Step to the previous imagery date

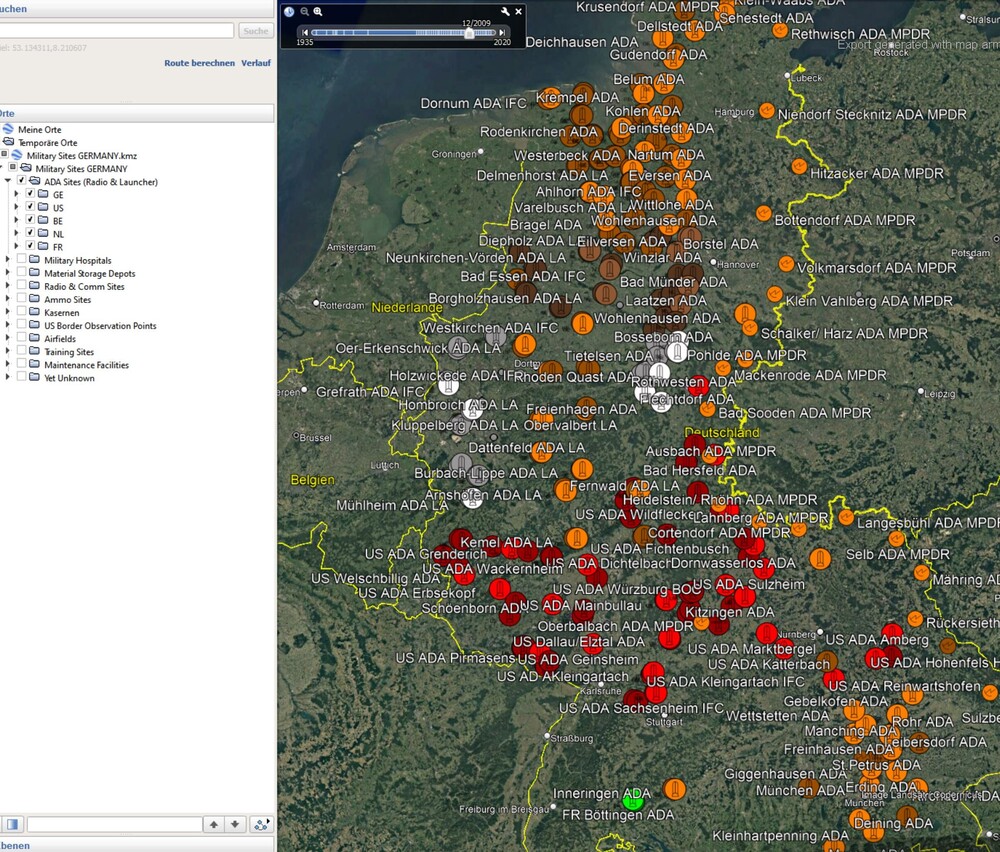point(305,33)
